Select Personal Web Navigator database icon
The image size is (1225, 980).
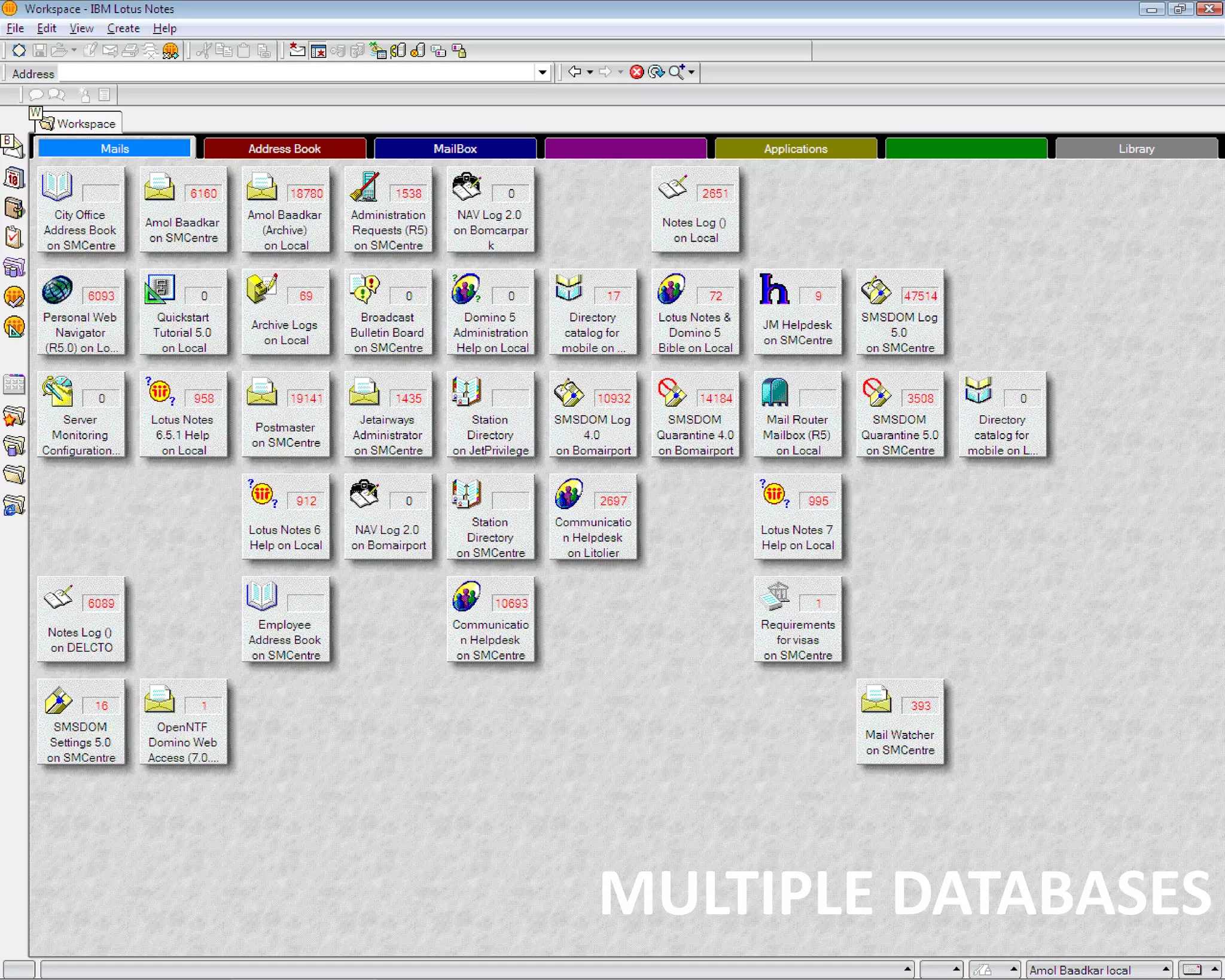(x=80, y=312)
